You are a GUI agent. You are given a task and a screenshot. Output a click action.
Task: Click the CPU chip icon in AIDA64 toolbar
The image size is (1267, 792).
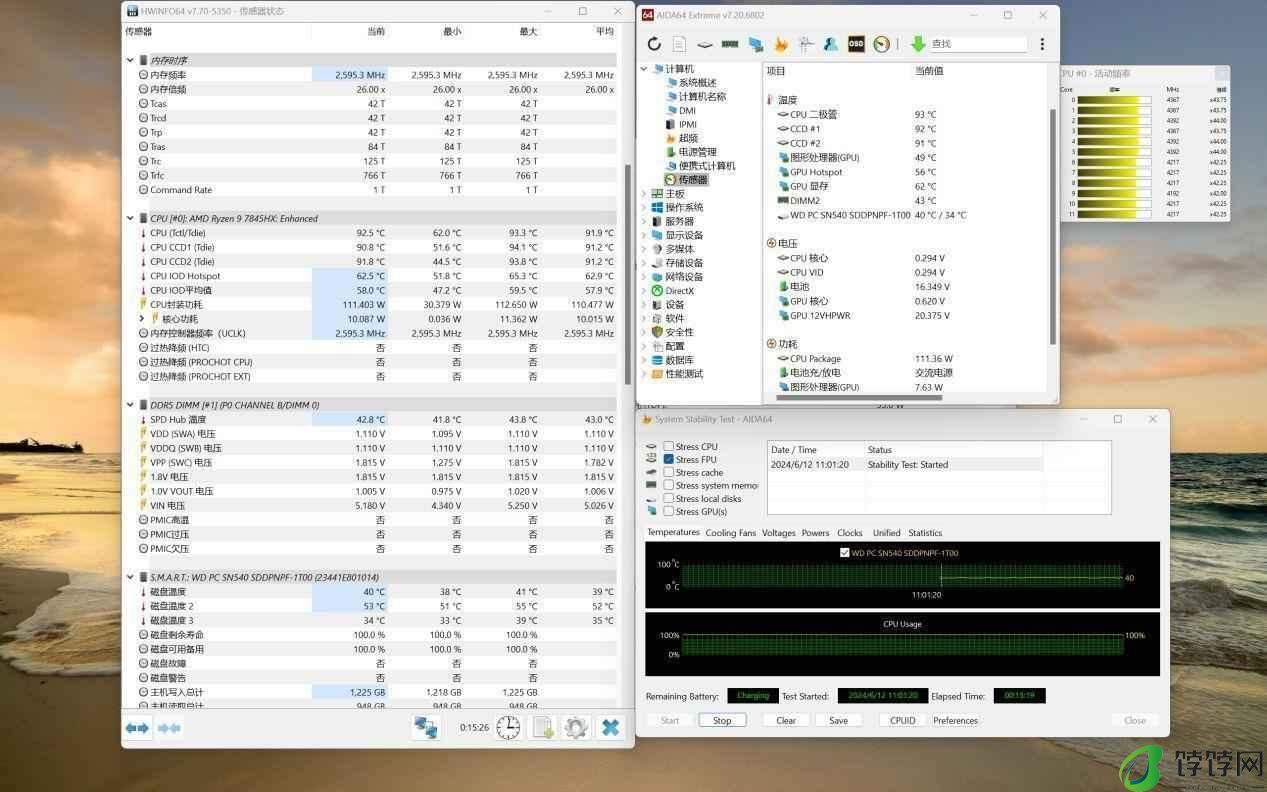tap(705, 44)
